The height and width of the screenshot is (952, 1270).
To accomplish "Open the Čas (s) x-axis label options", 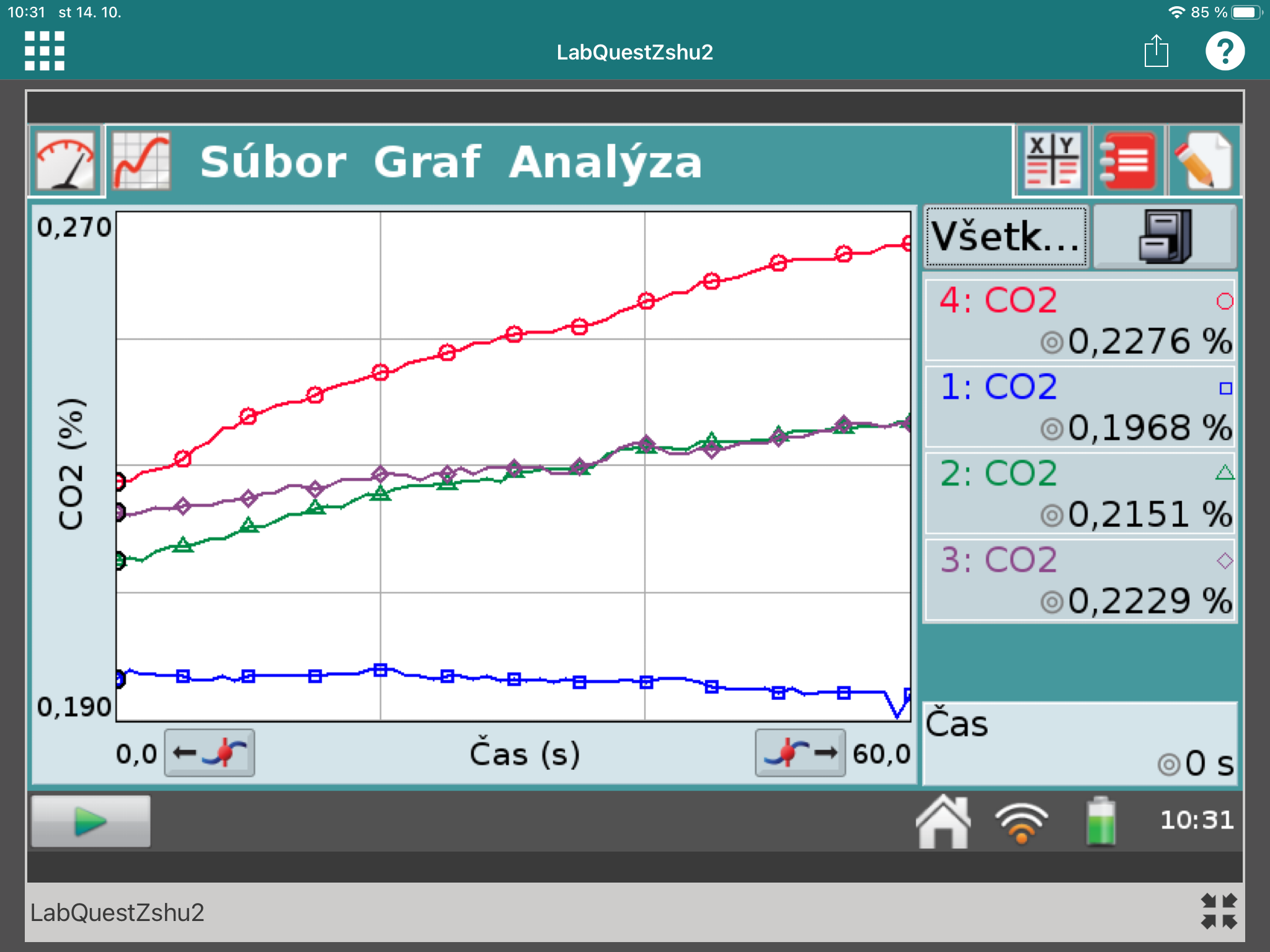I will 525,754.
